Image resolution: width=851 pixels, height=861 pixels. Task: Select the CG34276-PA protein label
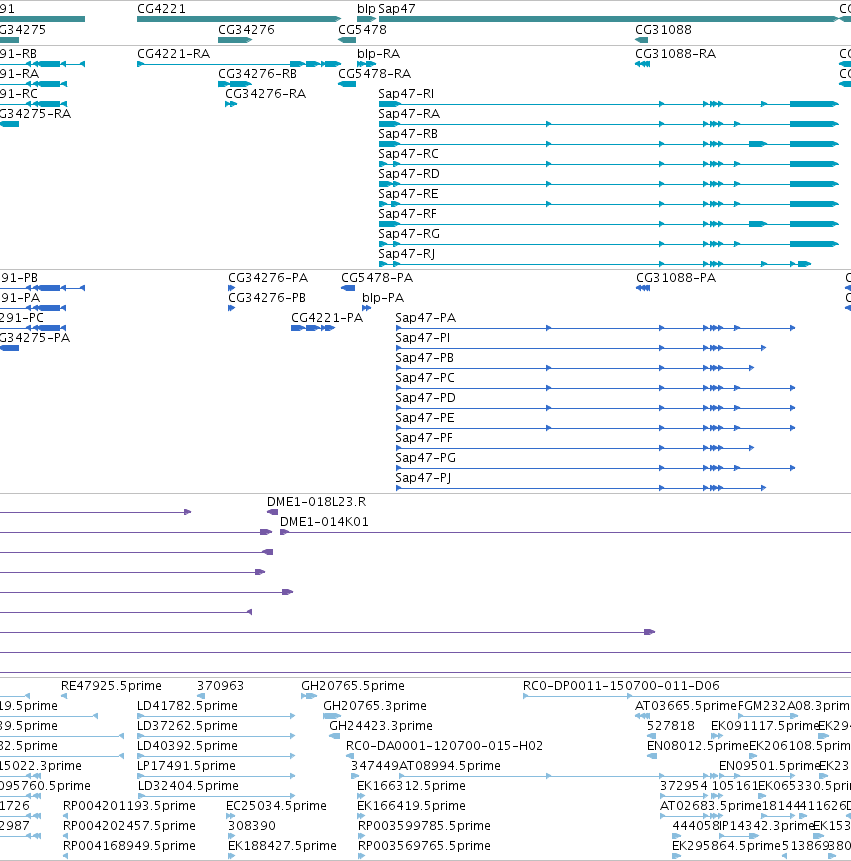click(268, 278)
